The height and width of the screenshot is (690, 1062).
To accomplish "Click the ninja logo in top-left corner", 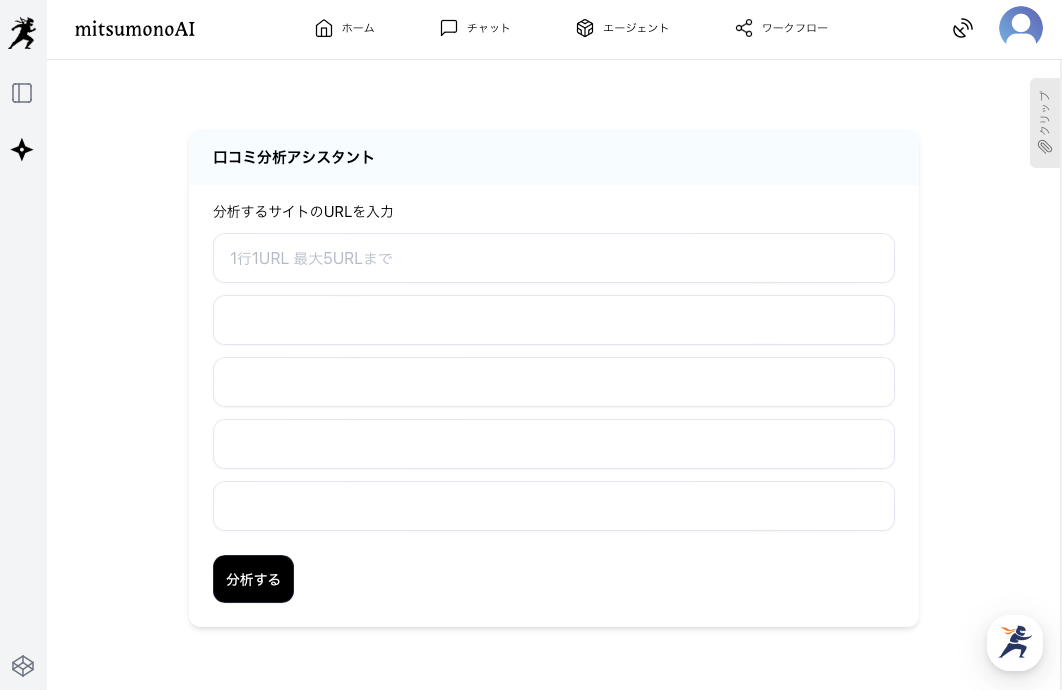I will tap(22, 32).
